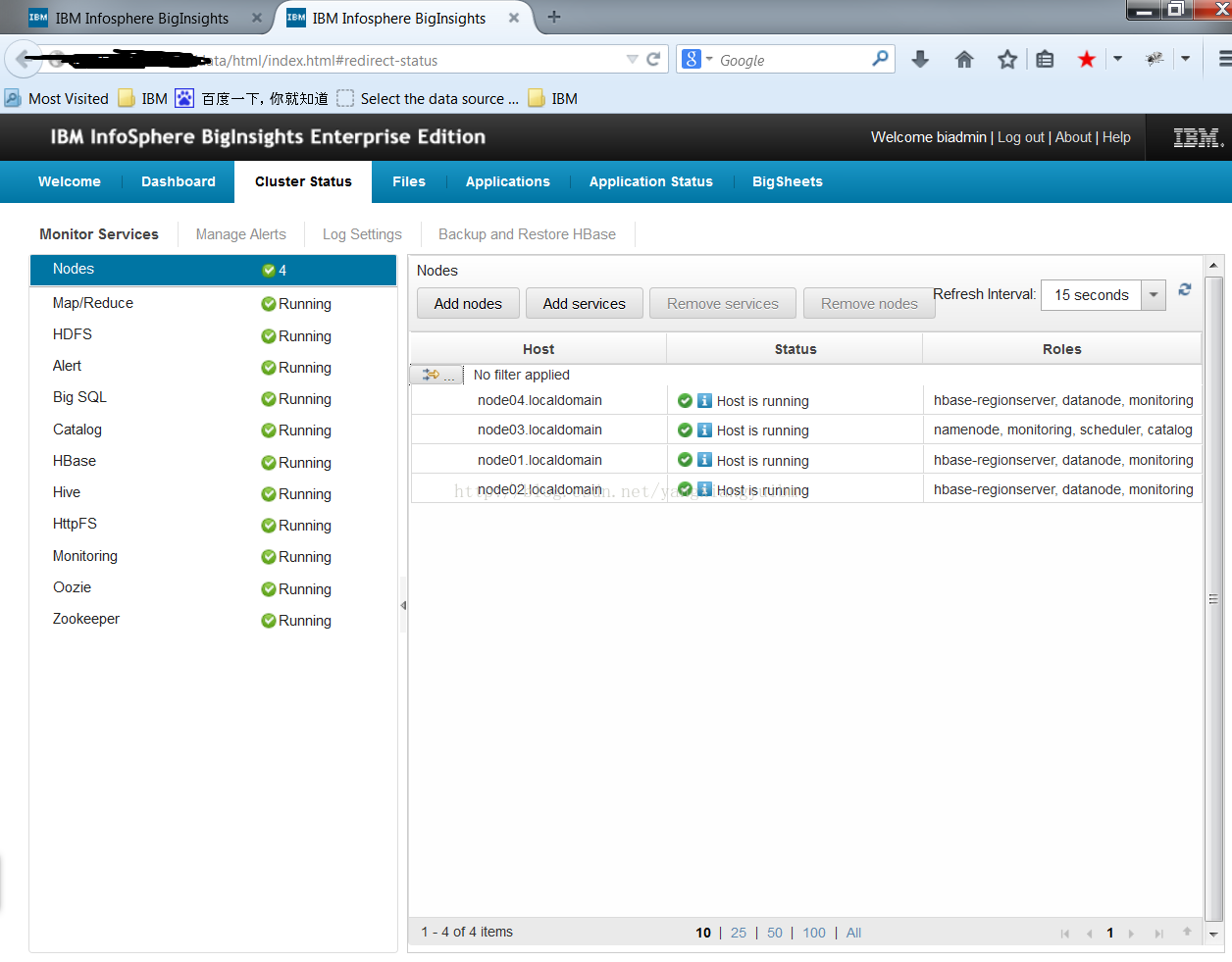1232x962 pixels.
Task: Open the browser hamburger menu
Action: click(x=1225, y=60)
